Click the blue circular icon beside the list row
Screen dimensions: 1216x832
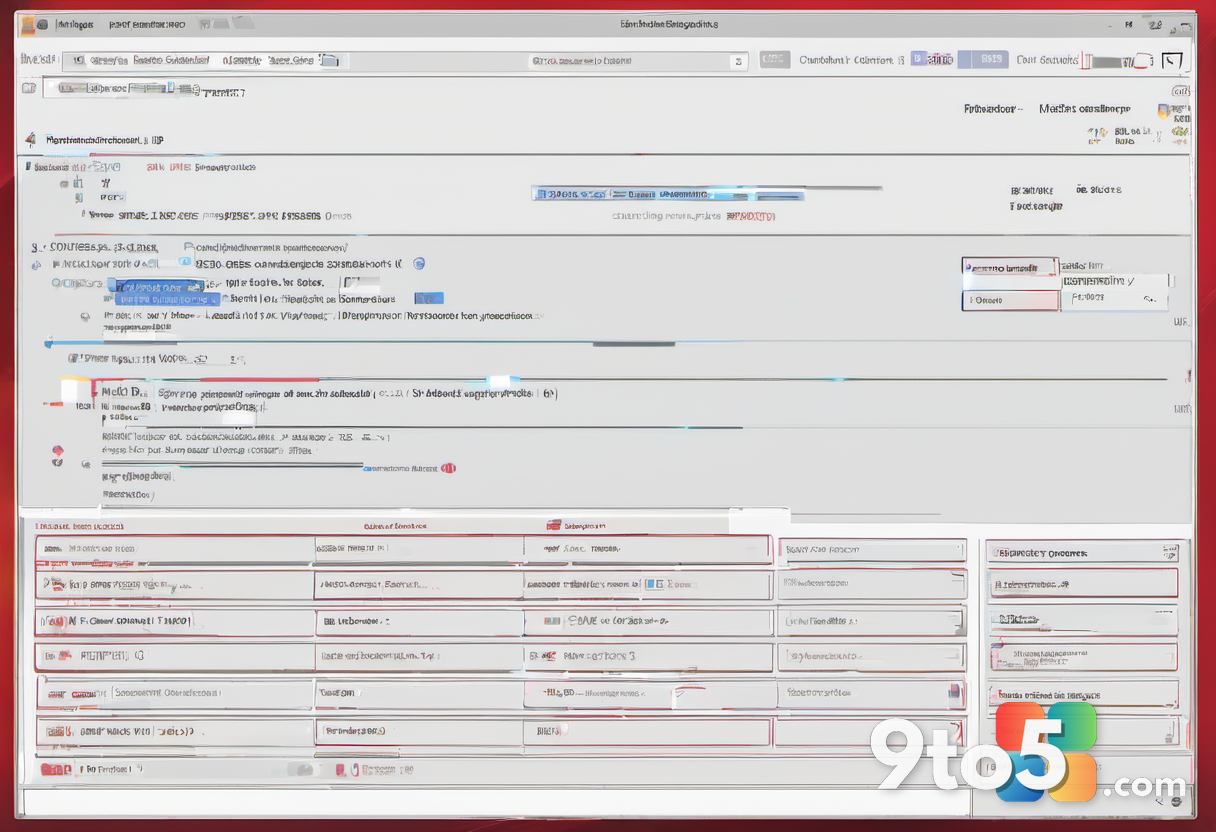(419, 264)
